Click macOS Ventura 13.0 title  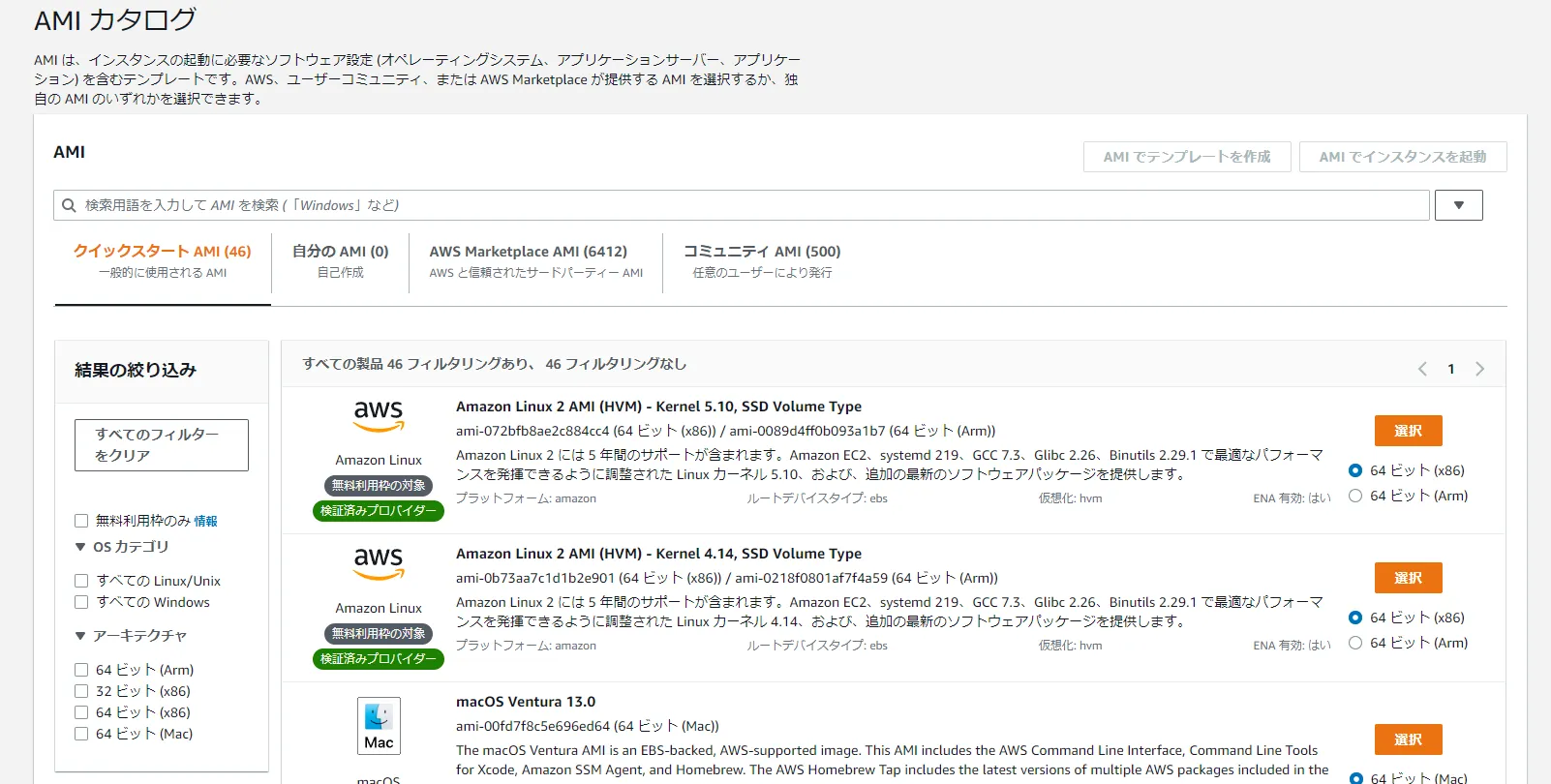pyautogui.click(x=526, y=702)
